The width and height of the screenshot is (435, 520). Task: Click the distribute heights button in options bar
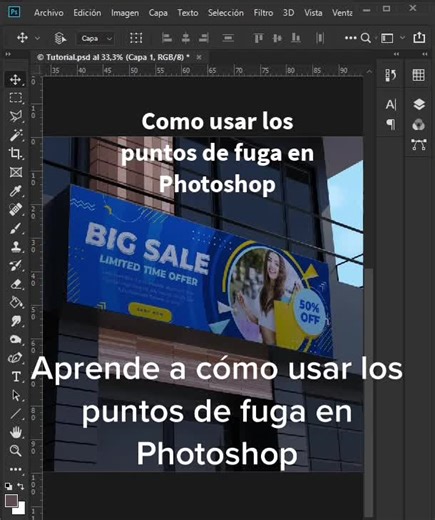click(x=320, y=38)
